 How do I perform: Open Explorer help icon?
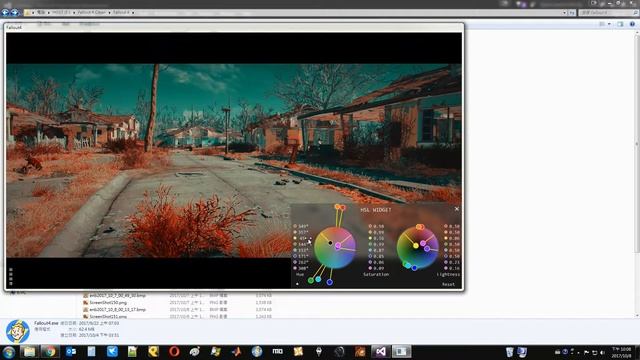[x=632, y=24]
